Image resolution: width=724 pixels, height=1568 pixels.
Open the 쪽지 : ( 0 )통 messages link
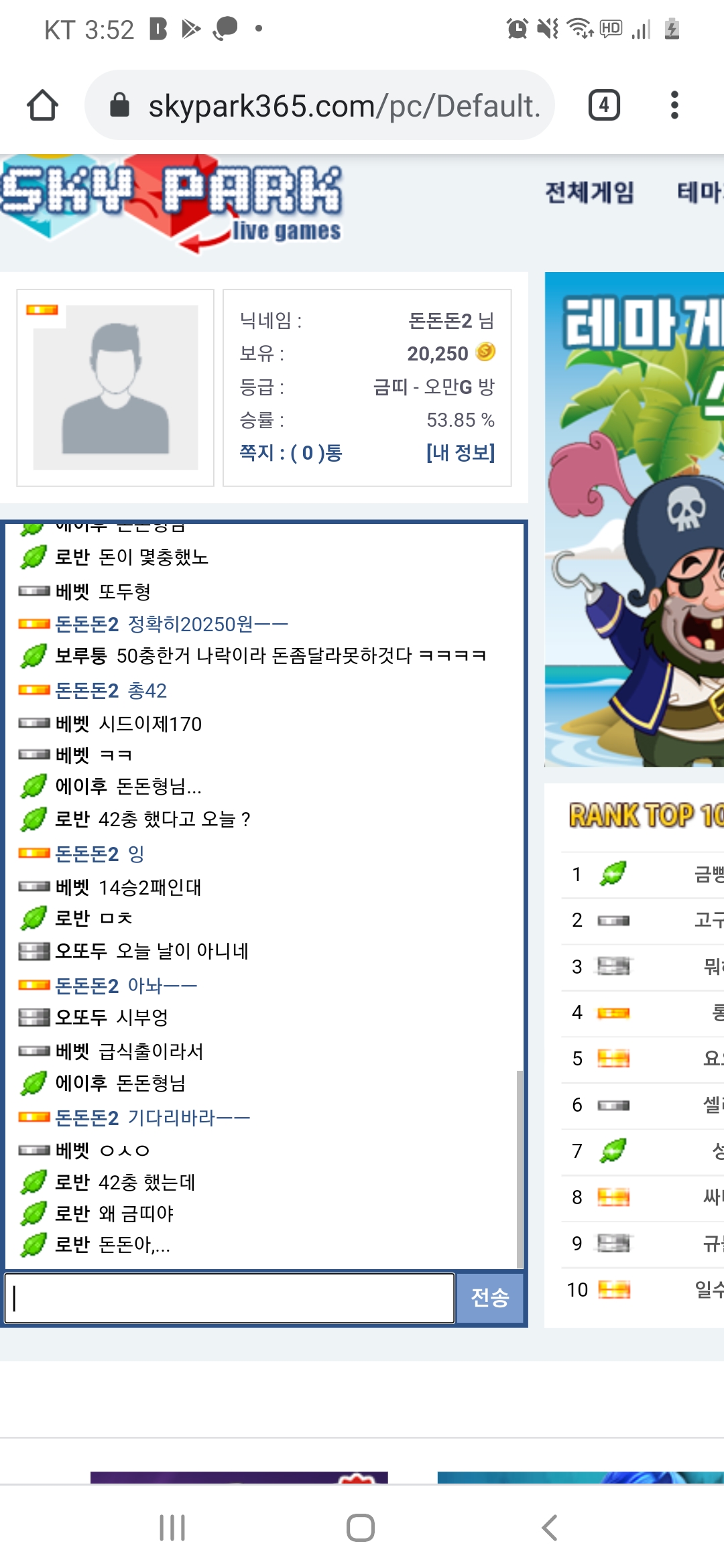[x=291, y=453]
